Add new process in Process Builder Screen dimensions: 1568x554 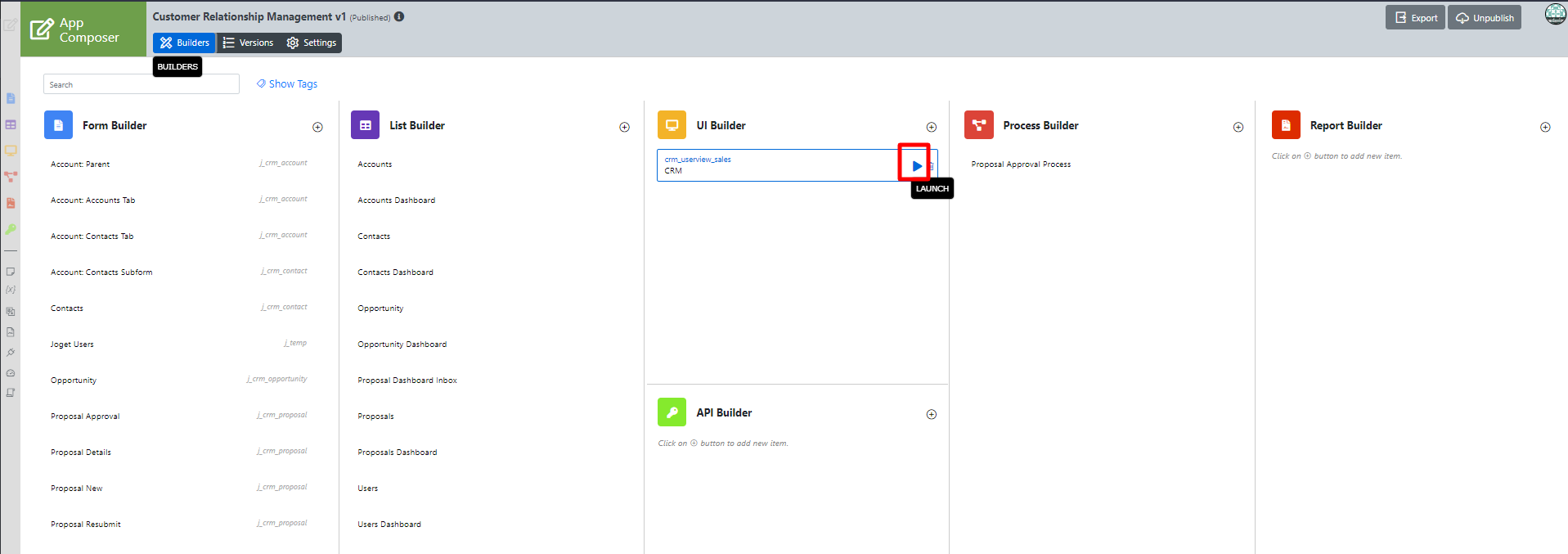1238,127
